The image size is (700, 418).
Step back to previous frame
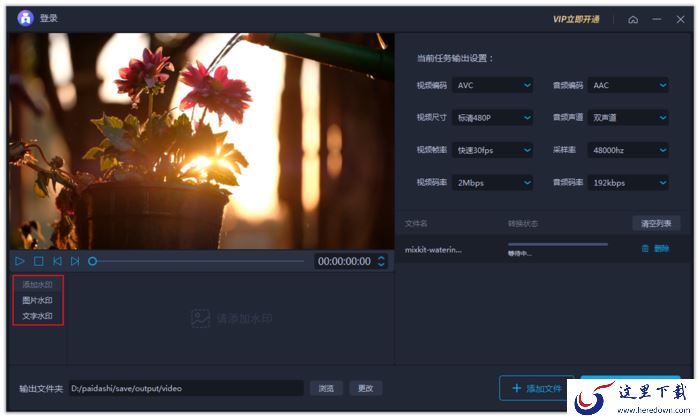57,261
